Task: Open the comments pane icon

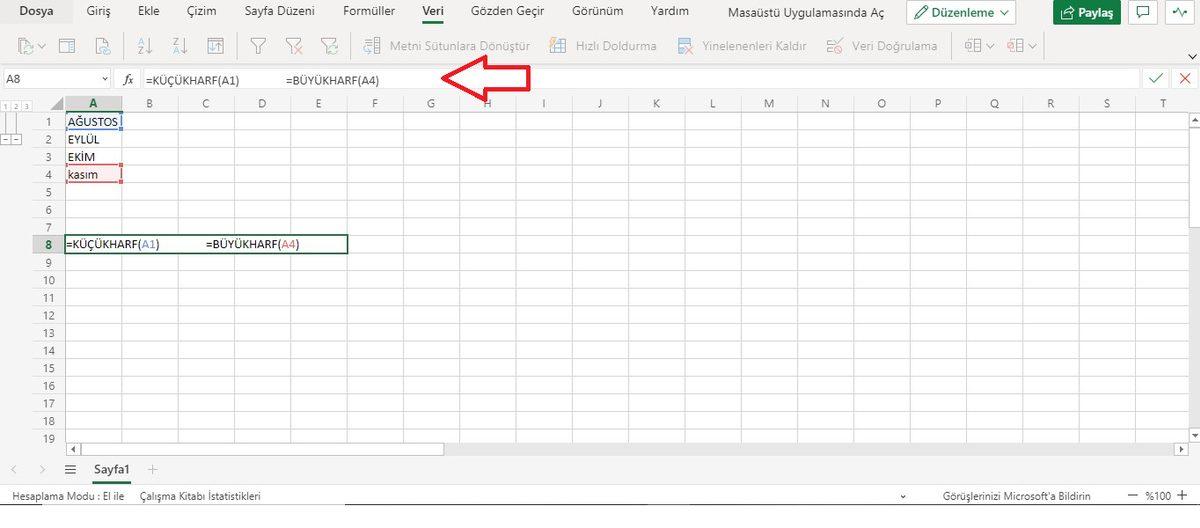Action: point(1143,13)
